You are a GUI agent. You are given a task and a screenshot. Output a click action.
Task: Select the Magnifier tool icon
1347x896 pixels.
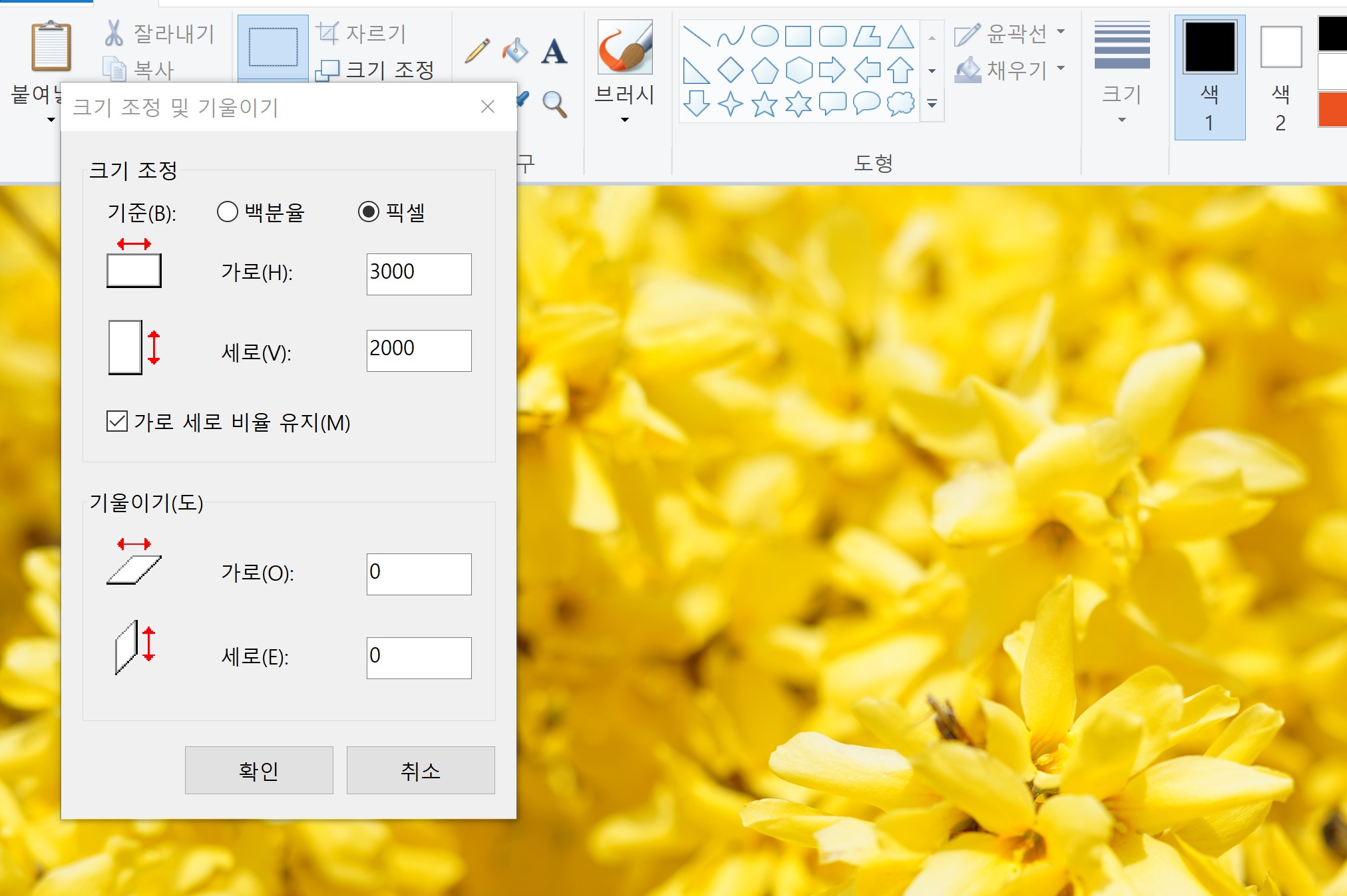coord(554,104)
